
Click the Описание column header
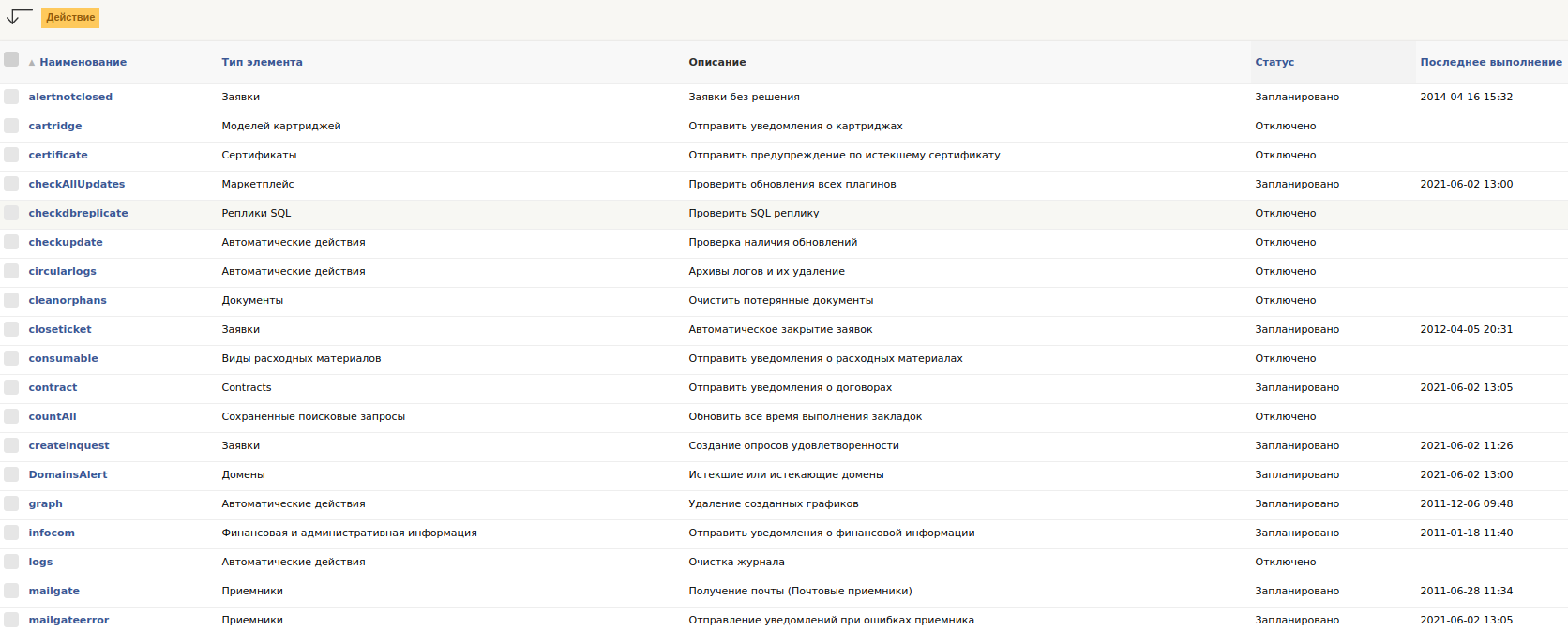point(717,62)
